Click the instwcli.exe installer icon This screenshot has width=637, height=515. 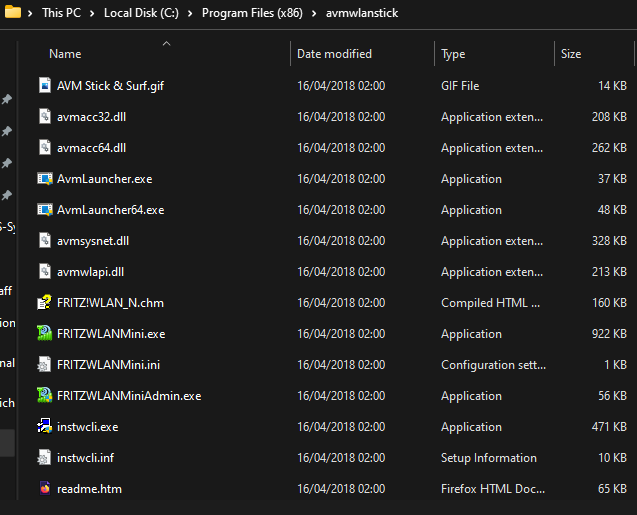coord(45,426)
